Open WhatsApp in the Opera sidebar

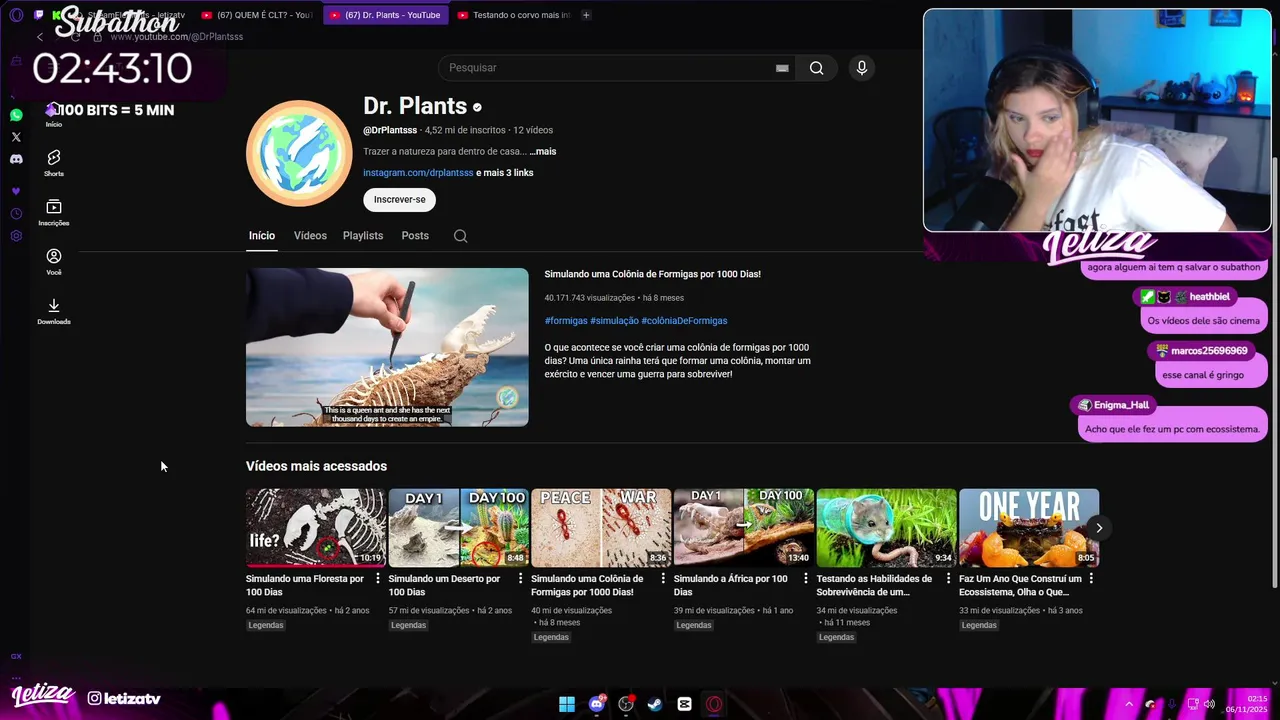point(16,116)
